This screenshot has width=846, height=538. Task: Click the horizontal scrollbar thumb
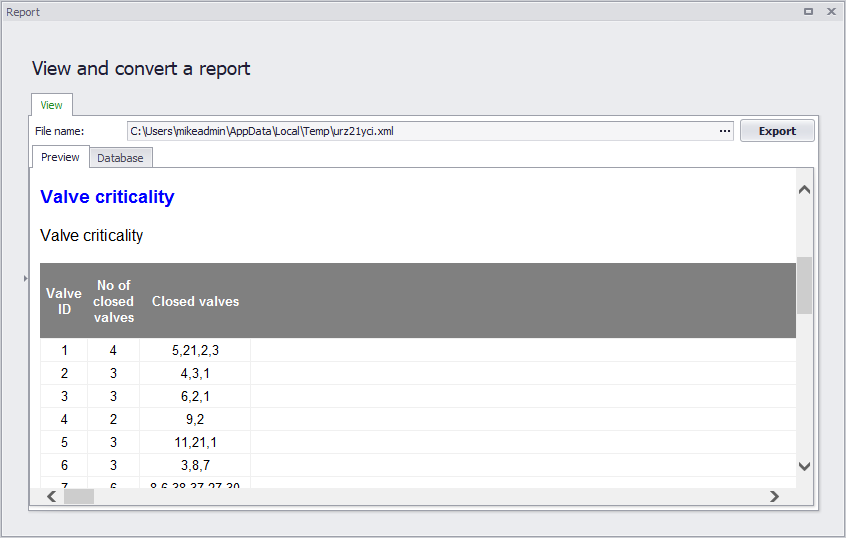pyautogui.click(x=79, y=496)
